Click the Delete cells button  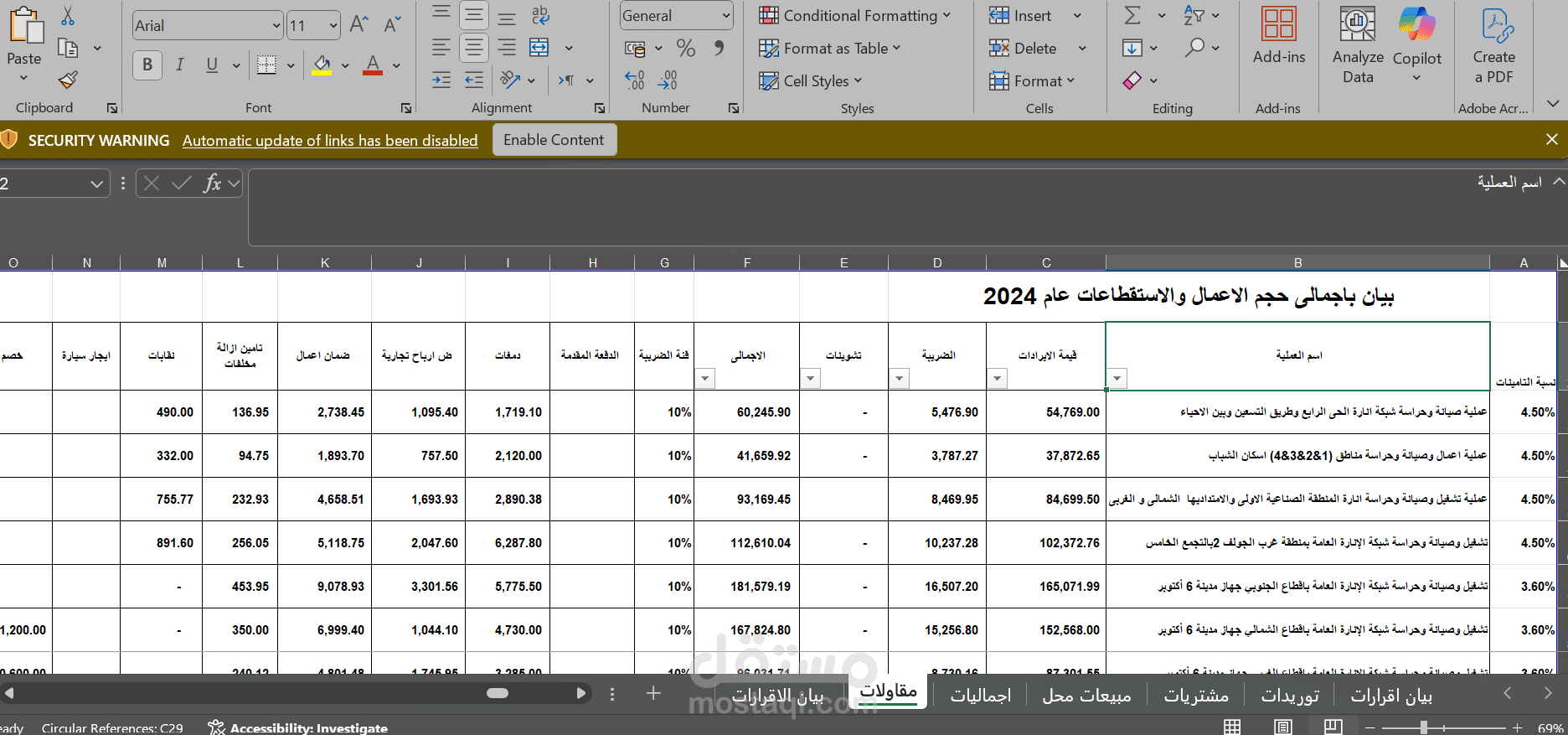point(1023,49)
